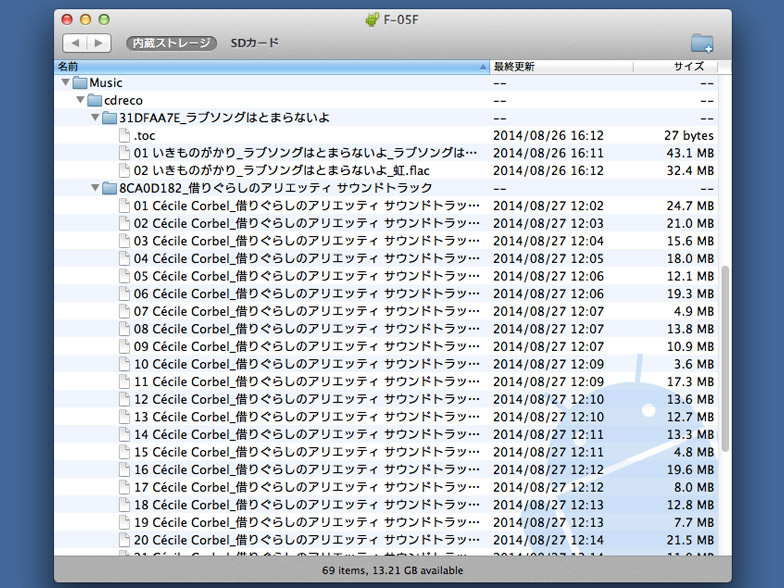Click the 27 bytes size cell
This screenshot has height=588, width=784.
[x=688, y=136]
